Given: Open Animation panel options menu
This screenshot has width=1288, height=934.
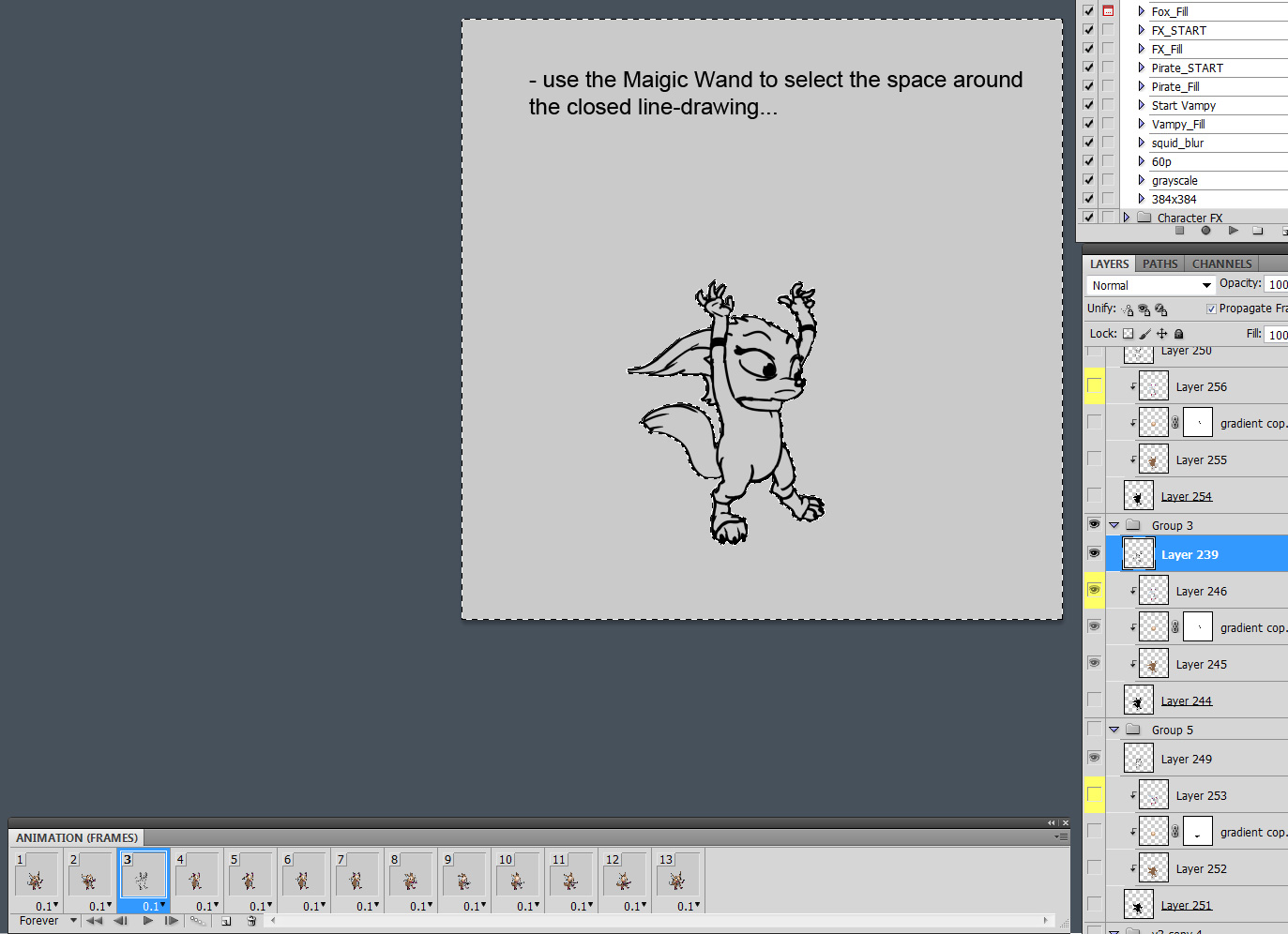Looking at the screenshot, I should (1061, 836).
